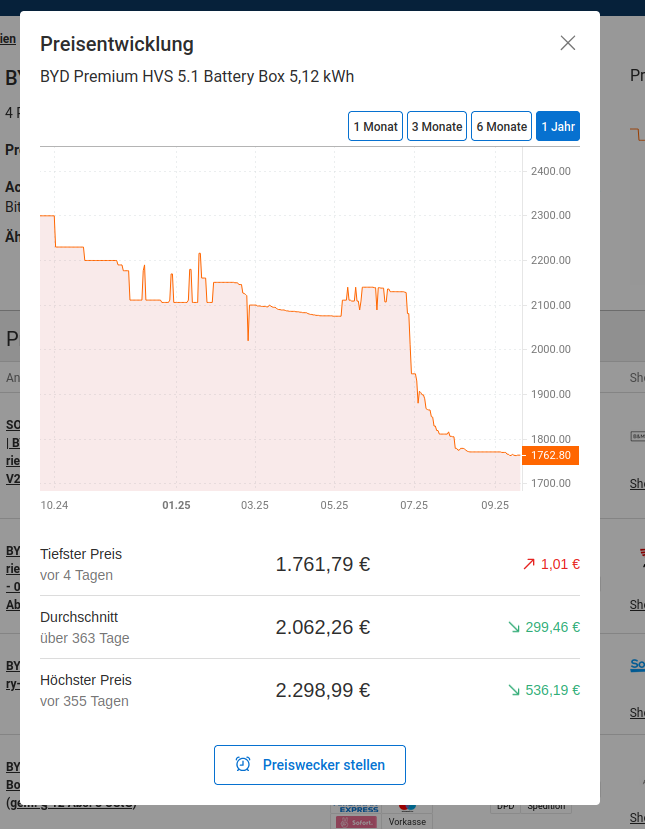
Task: Click the green down-arrow icon beside 536,19 €
Action: point(514,690)
